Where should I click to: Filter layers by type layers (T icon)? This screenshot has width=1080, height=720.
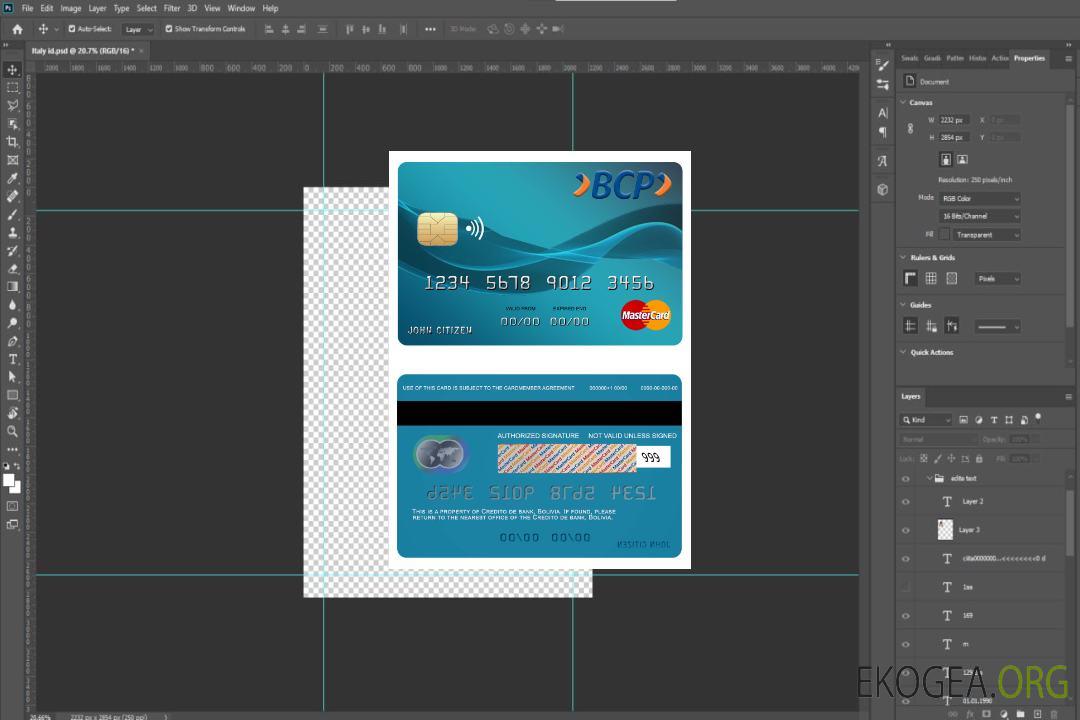tap(994, 420)
